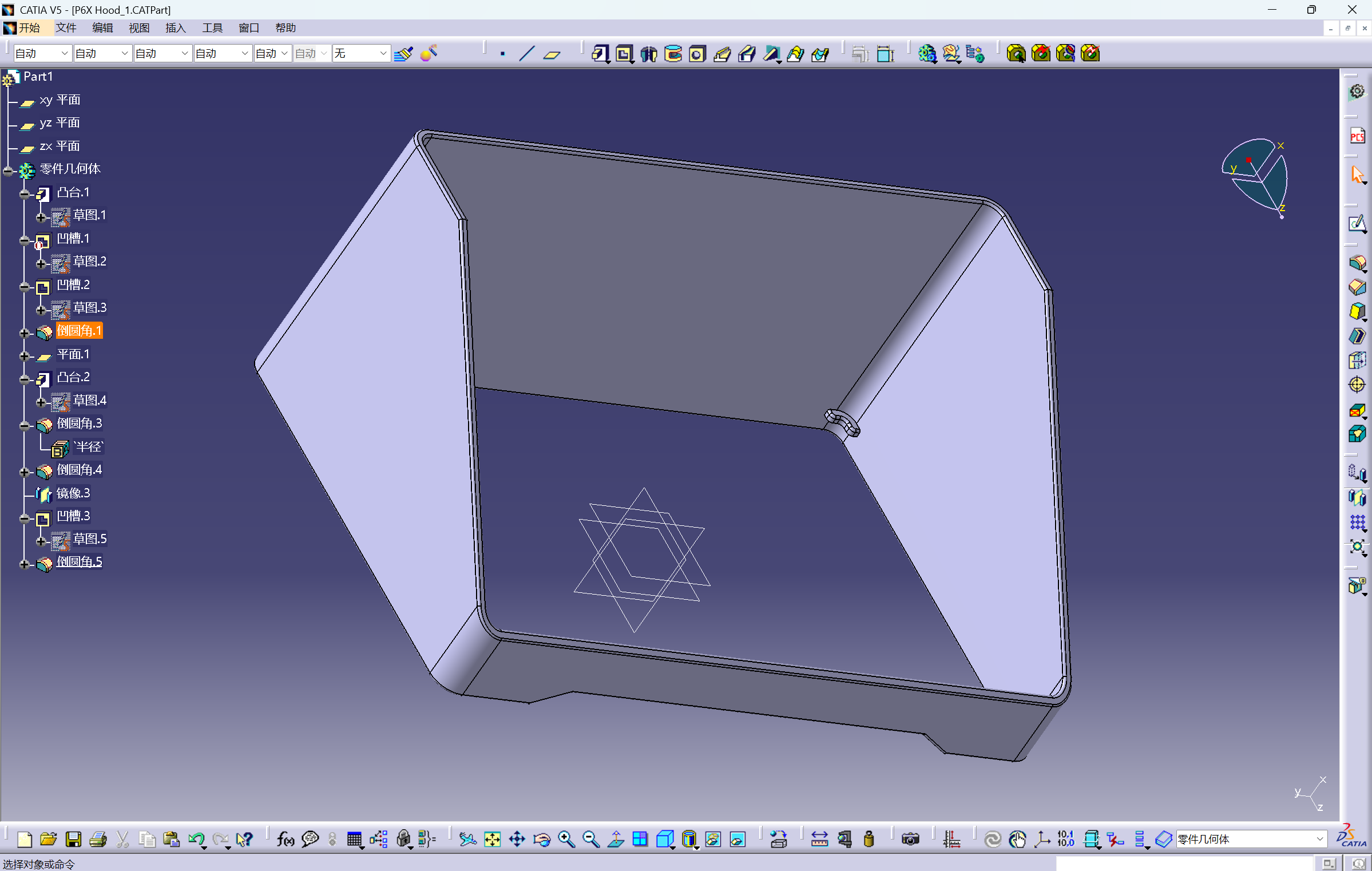Open the 开始 menu
The width and height of the screenshot is (1372, 871).
29,28
